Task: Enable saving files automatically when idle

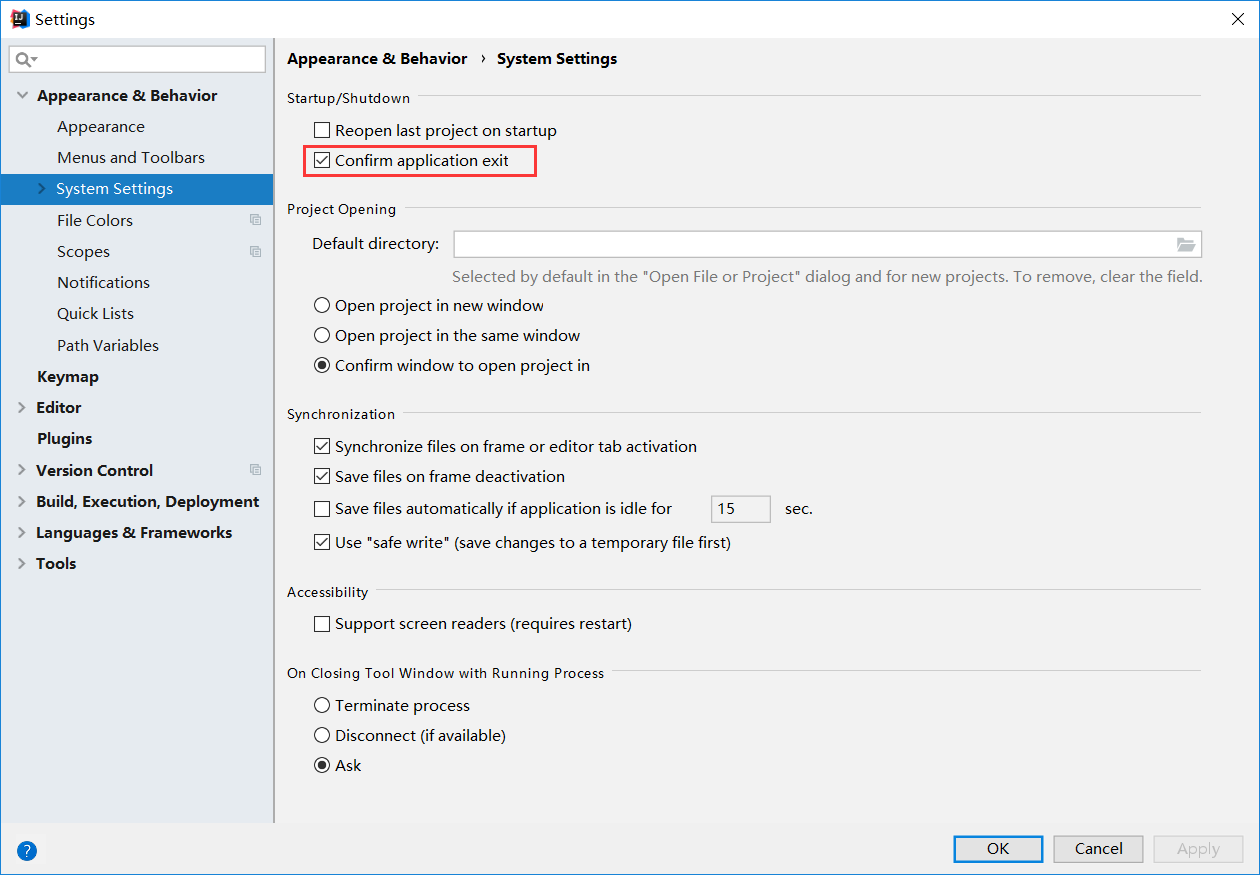Action: tap(322, 509)
